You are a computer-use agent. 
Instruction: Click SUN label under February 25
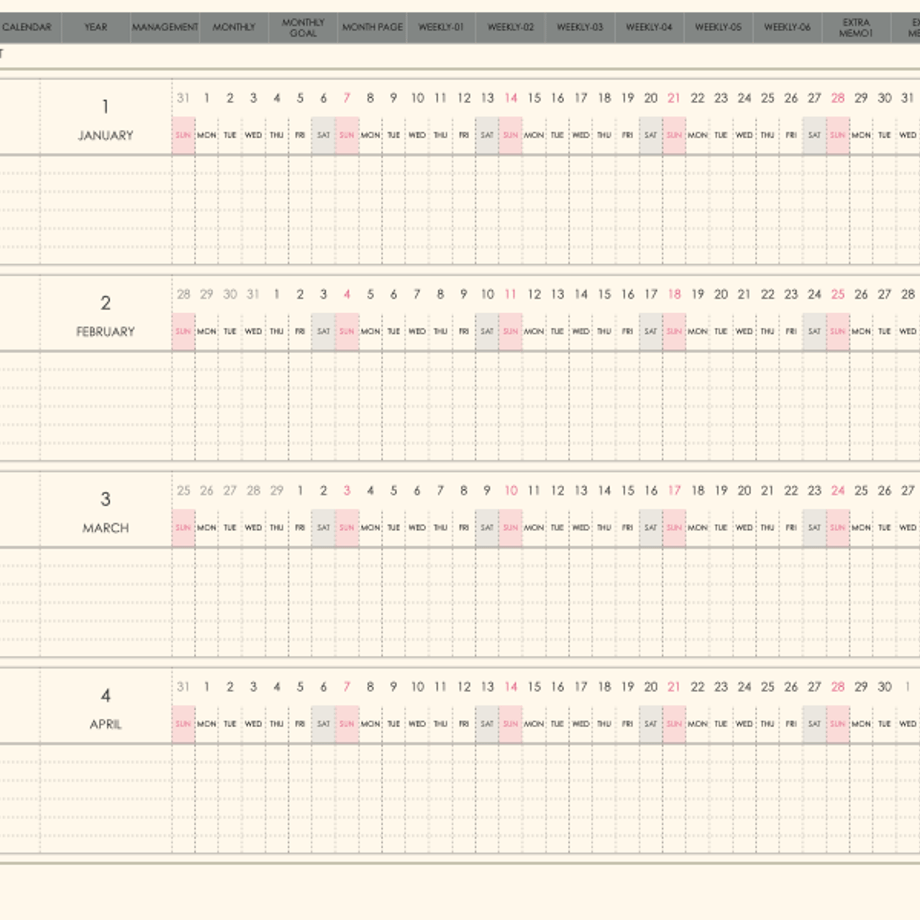point(838,332)
